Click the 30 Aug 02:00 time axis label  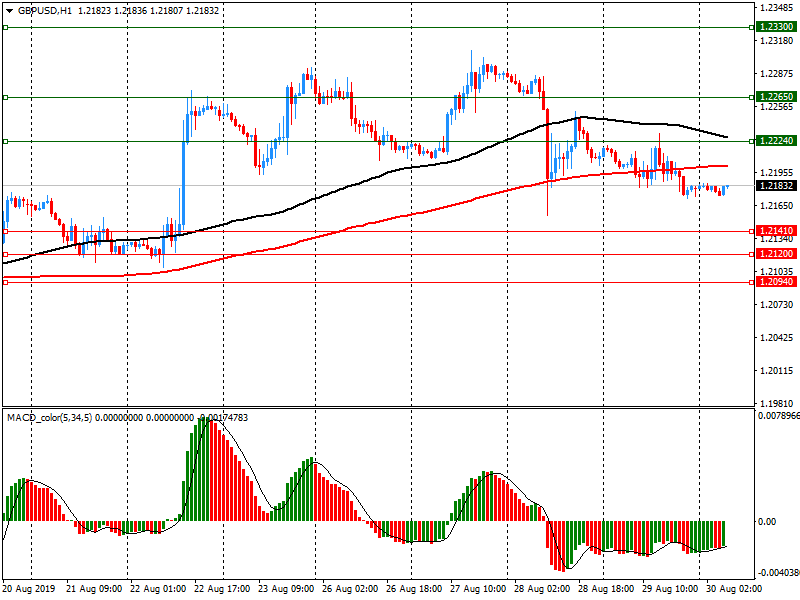coord(734,589)
